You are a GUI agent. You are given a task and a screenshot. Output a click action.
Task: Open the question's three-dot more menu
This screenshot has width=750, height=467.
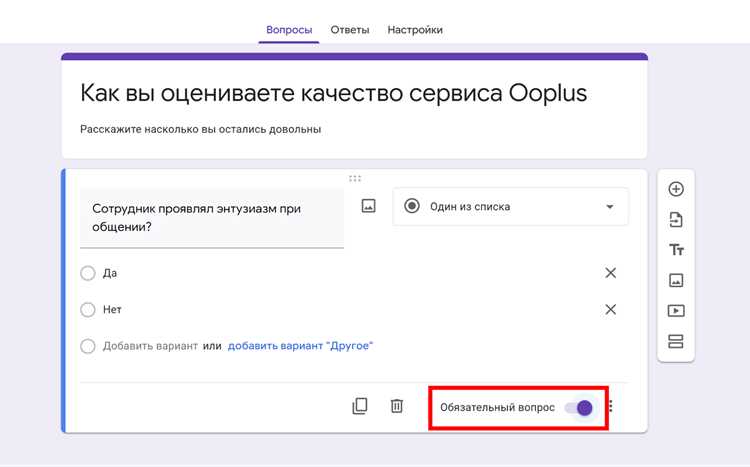point(611,407)
